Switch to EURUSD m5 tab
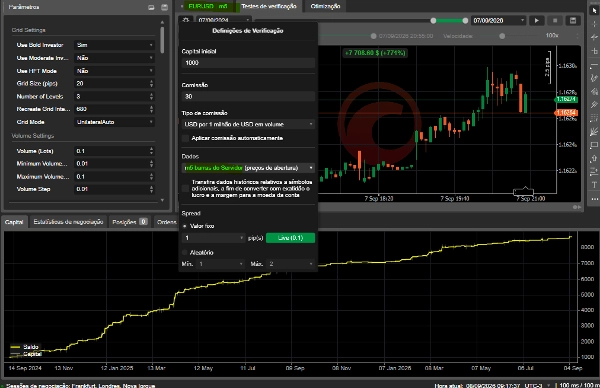This screenshot has width=600, height=388. (x=208, y=7)
